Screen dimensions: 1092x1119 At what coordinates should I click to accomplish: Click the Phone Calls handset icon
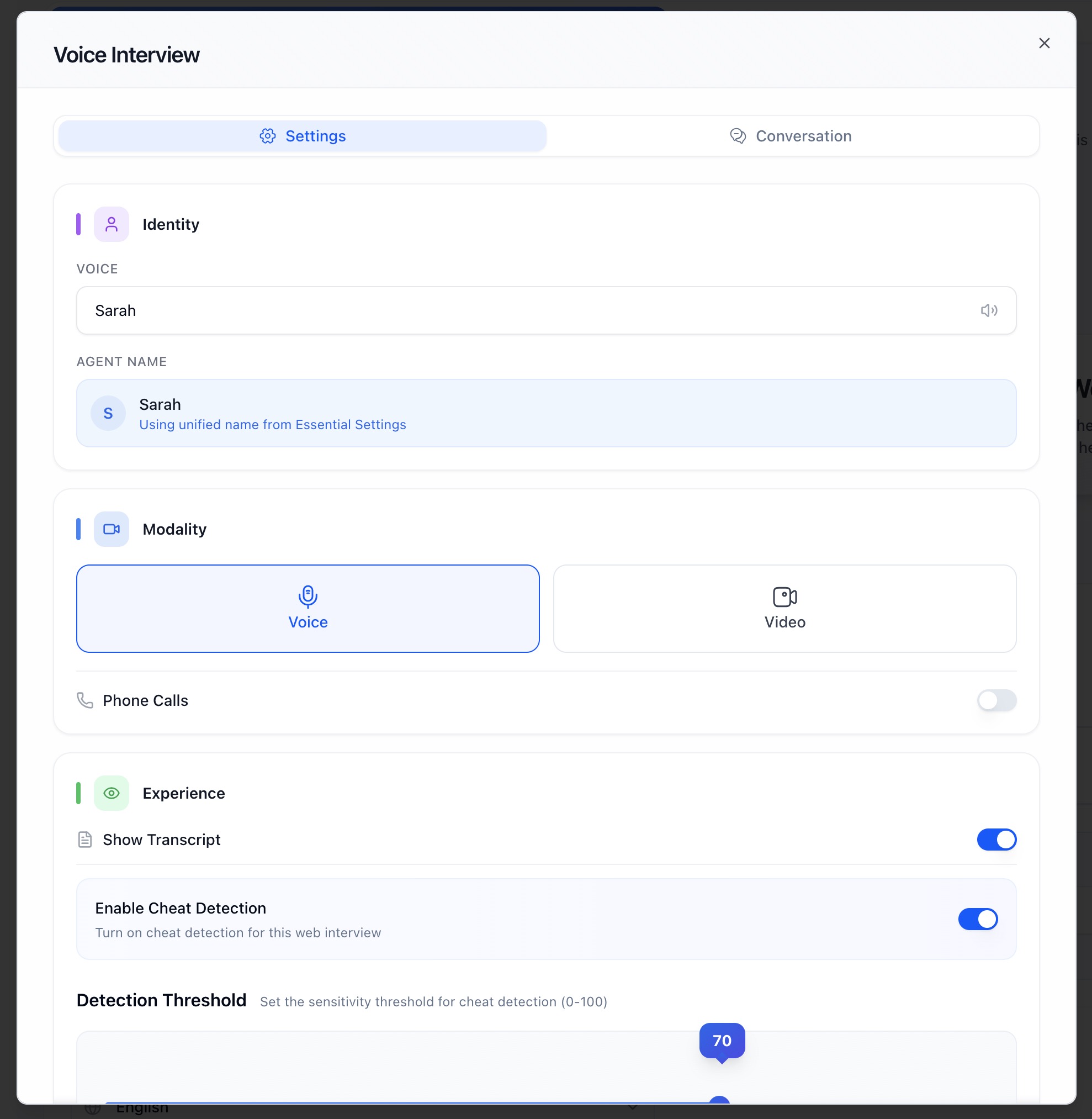coord(85,700)
